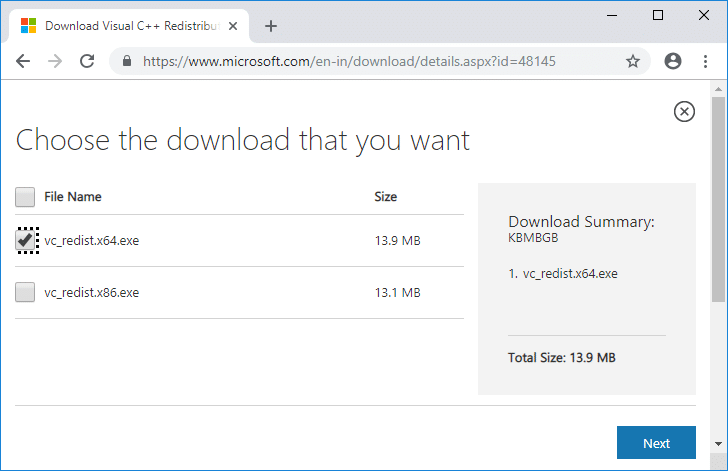728x471 pixels.
Task: Click the vertical page scrollbar thumb
Action: click(x=718, y=200)
